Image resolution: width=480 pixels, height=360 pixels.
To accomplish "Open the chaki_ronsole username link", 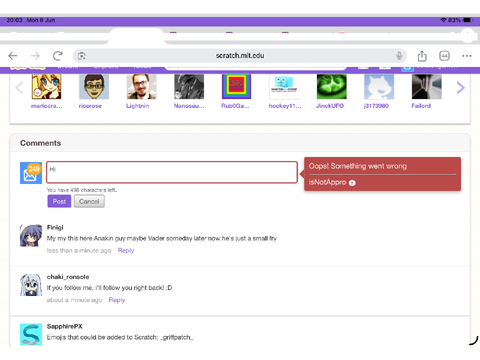I will [x=68, y=277].
